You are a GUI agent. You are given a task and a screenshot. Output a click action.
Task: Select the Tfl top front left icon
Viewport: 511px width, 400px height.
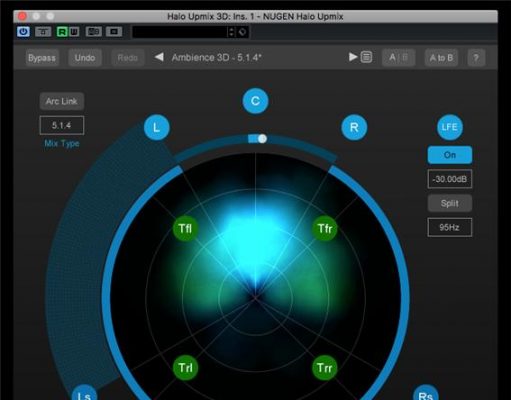(185, 228)
